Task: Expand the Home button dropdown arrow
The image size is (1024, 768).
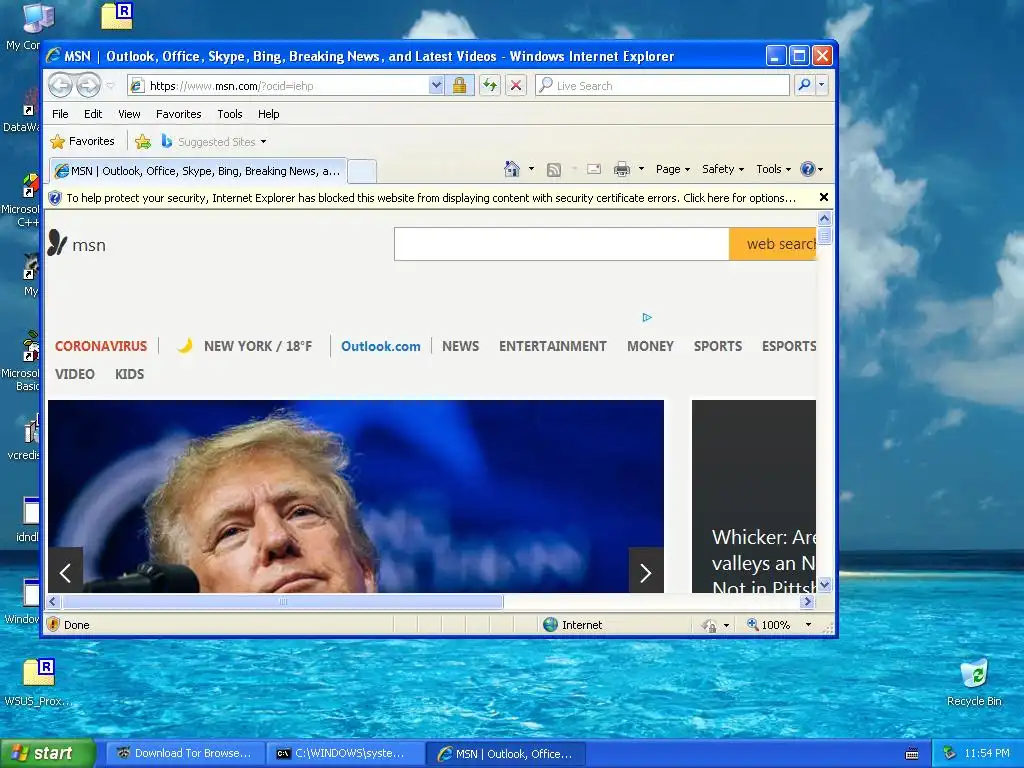Action: (532, 169)
